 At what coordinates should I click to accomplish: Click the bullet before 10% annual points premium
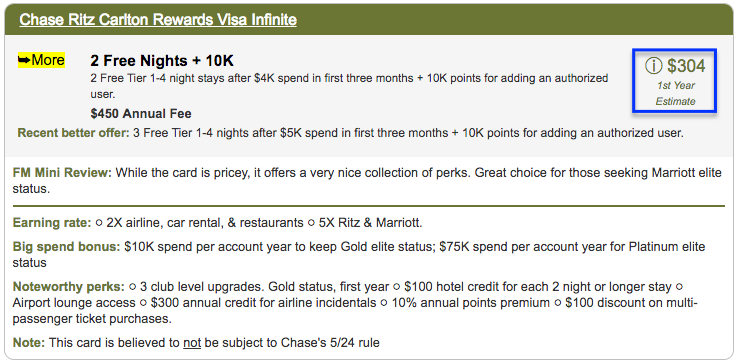click(384, 303)
